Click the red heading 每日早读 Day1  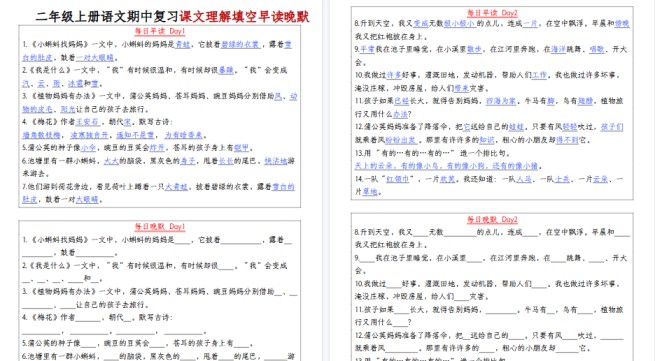point(160,31)
